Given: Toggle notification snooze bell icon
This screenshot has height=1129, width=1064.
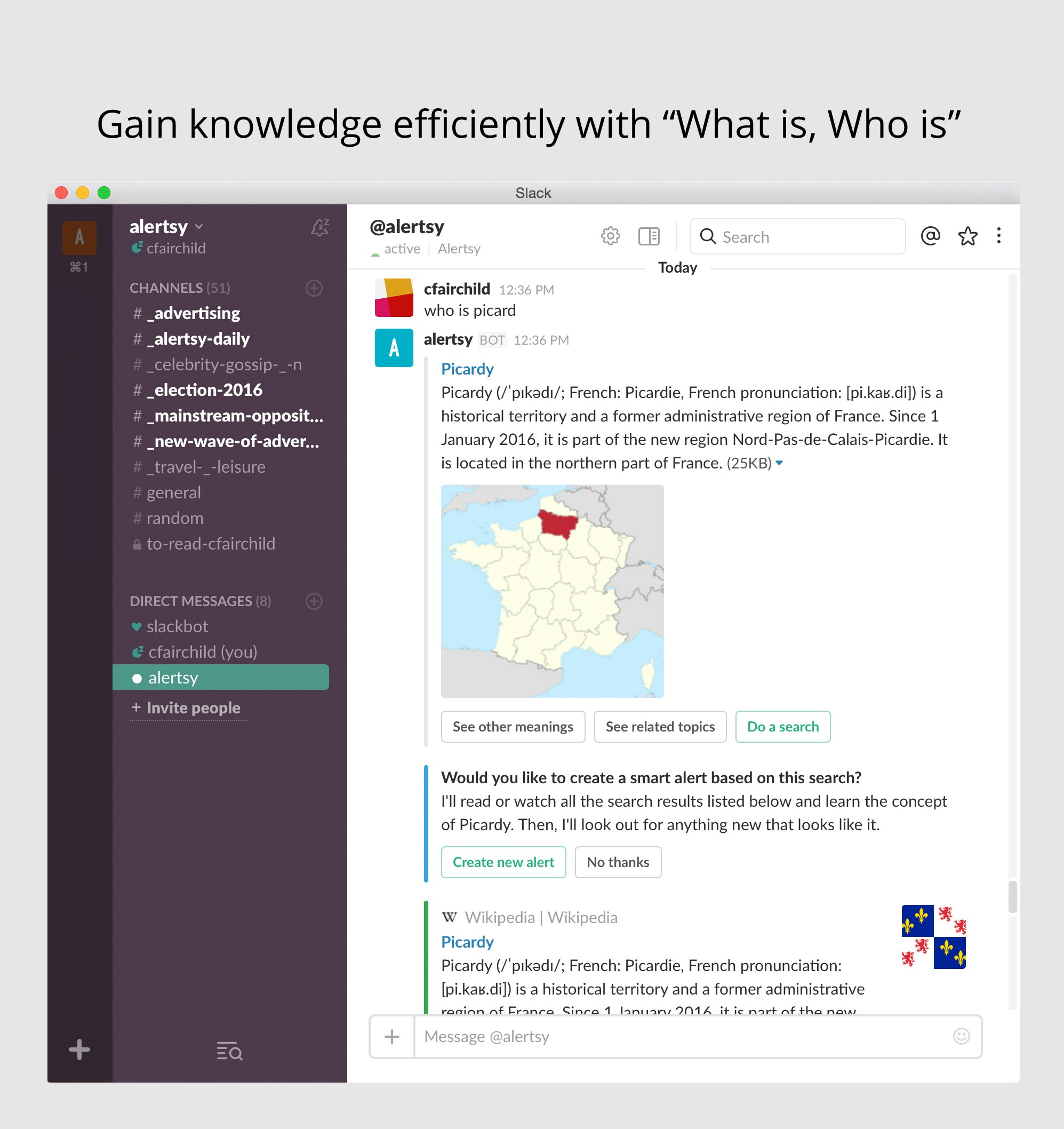Looking at the screenshot, I should click(x=319, y=228).
